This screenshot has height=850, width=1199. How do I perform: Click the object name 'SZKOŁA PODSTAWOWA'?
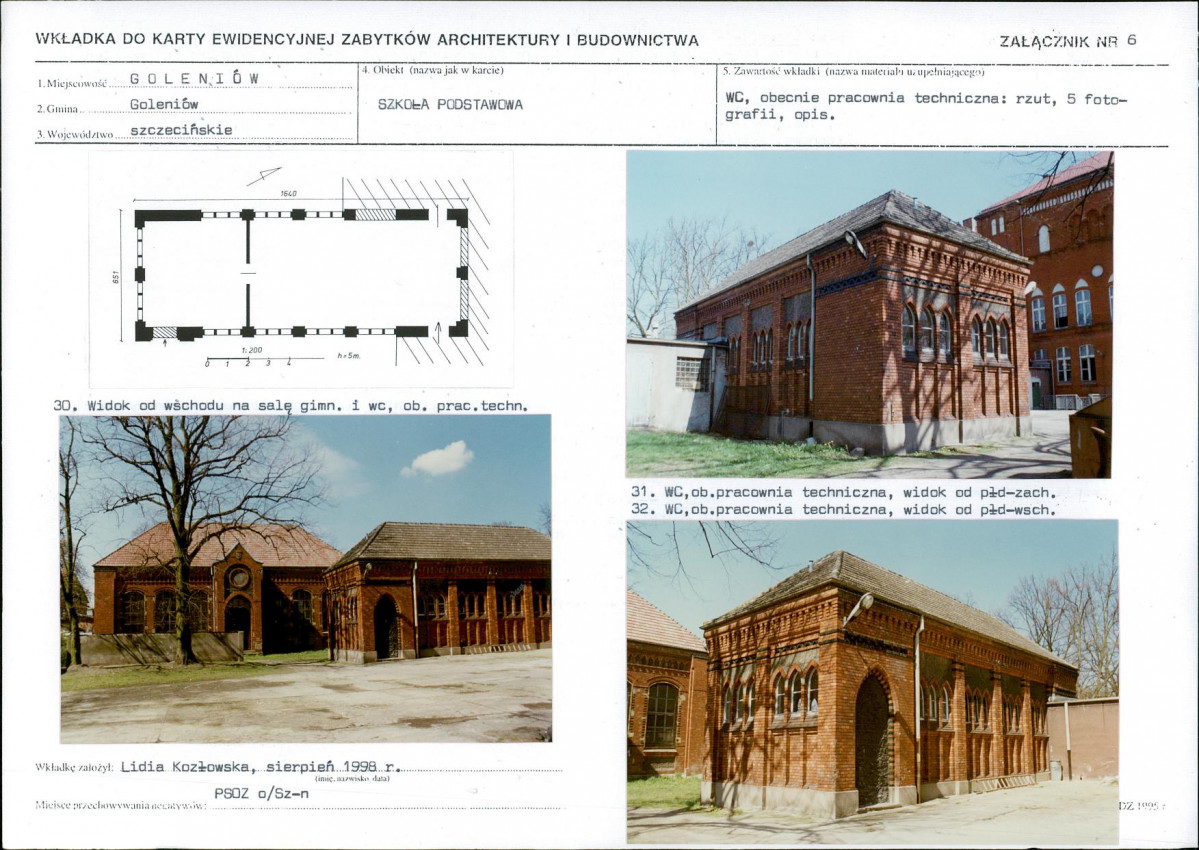point(450,105)
